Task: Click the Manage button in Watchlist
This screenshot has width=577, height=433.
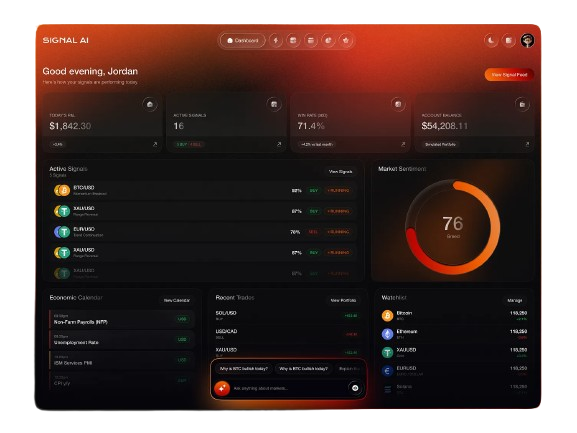Action: pos(514,301)
